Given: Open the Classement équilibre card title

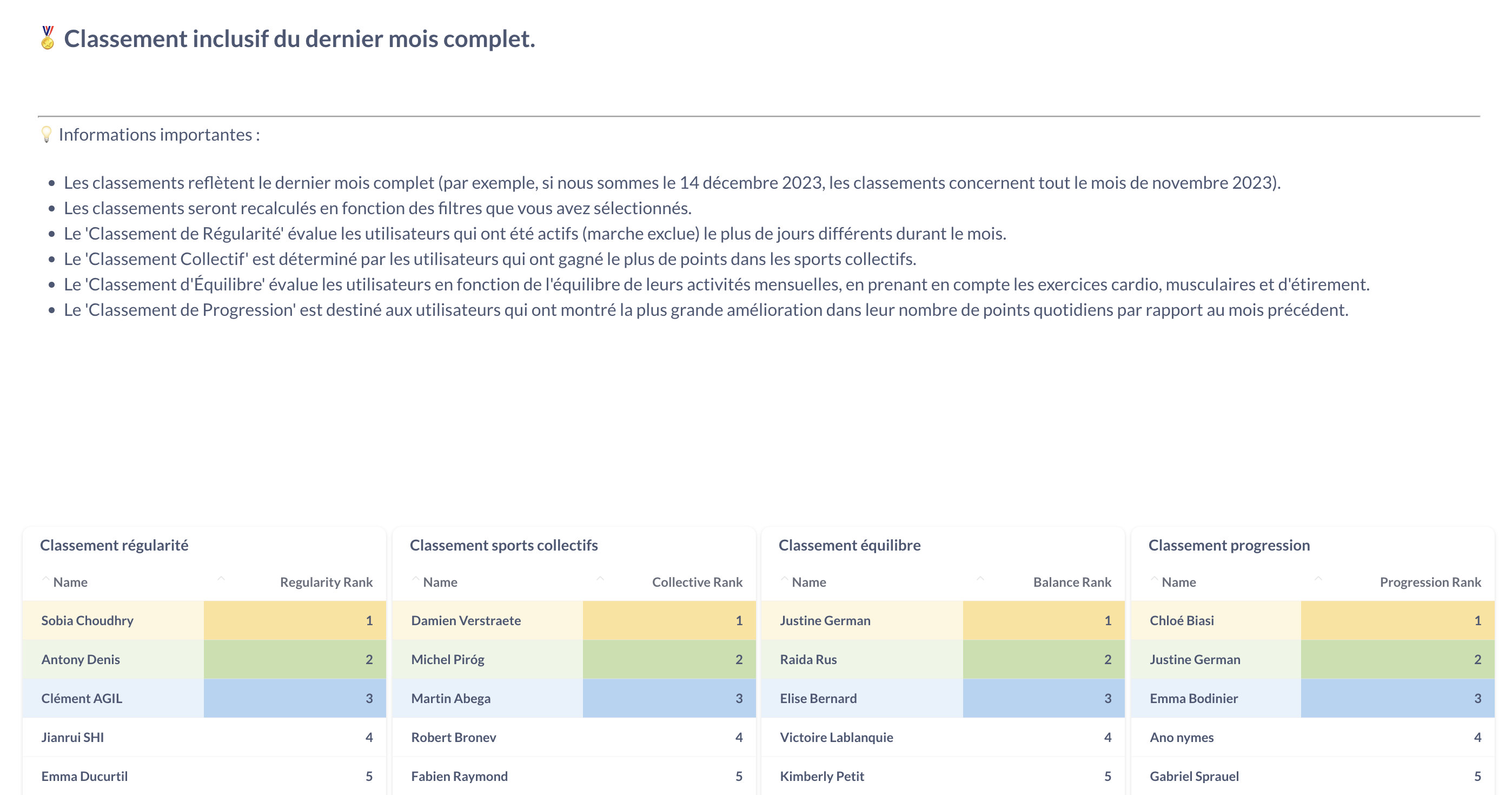Looking at the screenshot, I should (850, 545).
